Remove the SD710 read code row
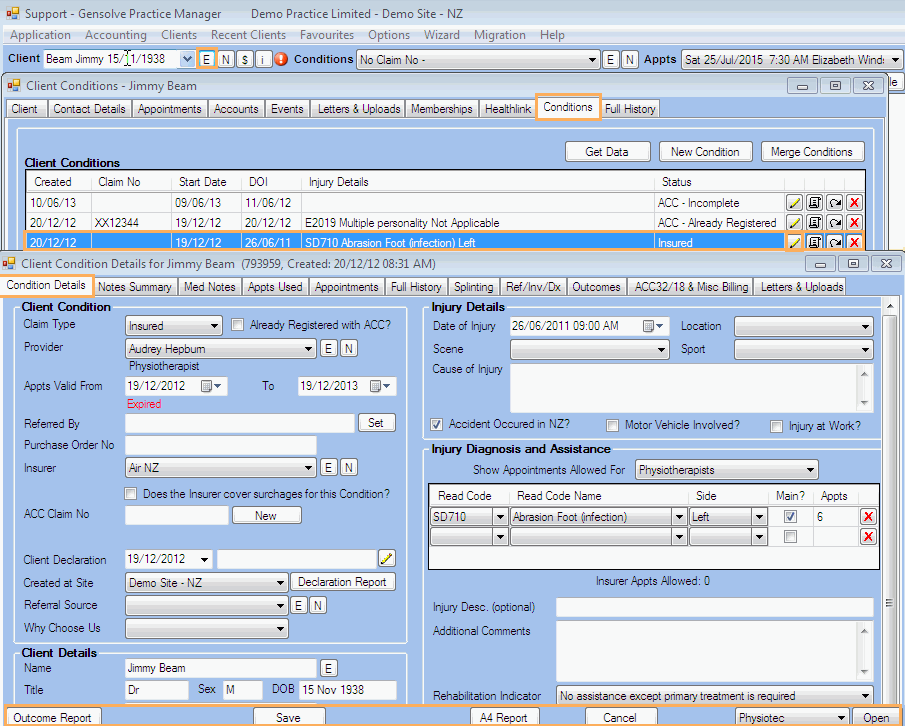This screenshot has height=726, width=905. [x=867, y=517]
